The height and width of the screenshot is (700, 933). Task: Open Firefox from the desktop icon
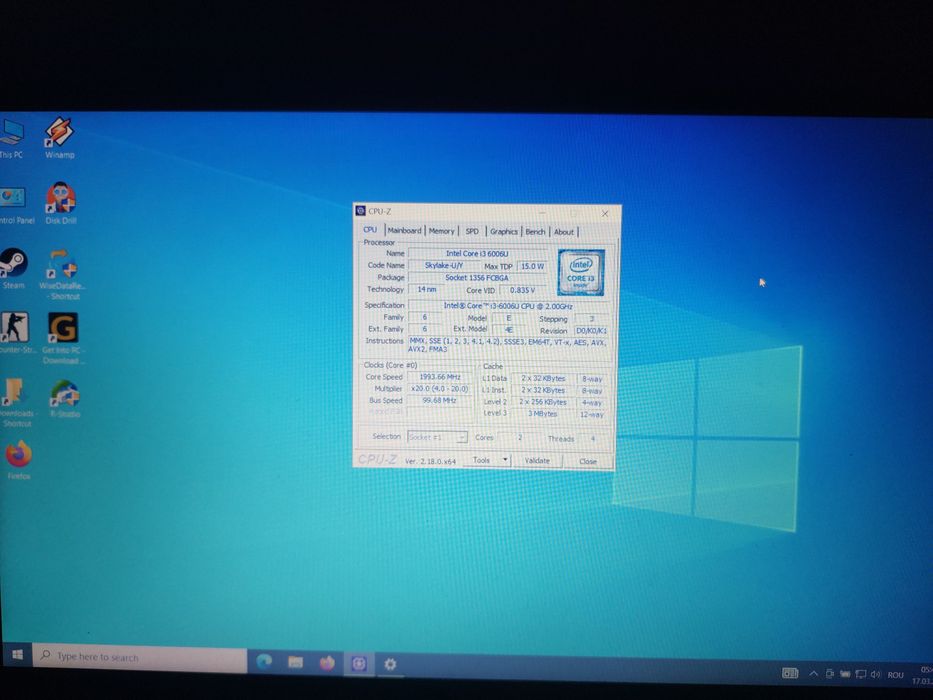(18, 459)
